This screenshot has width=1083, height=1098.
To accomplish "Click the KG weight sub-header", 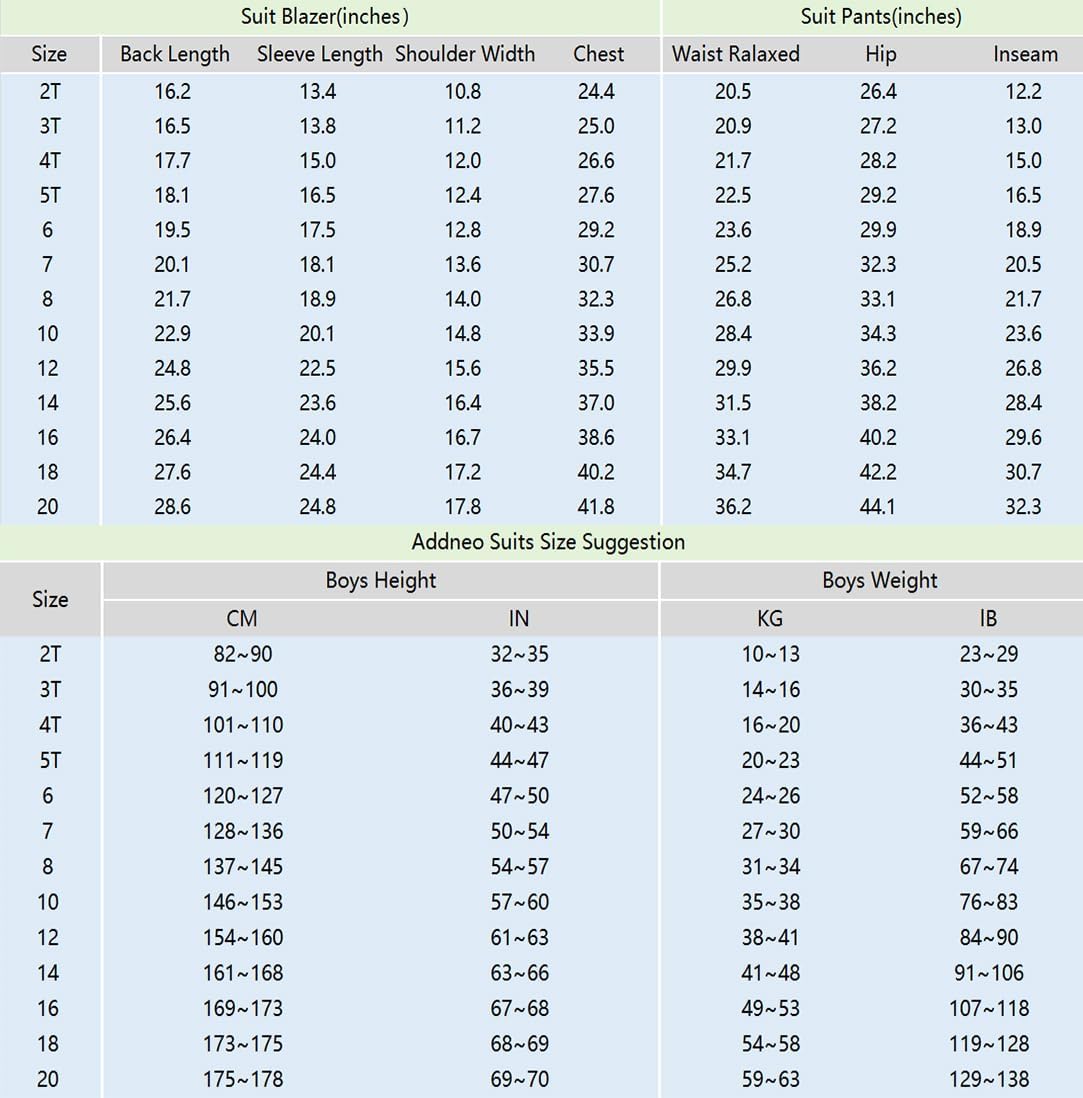I will (x=770, y=619).
